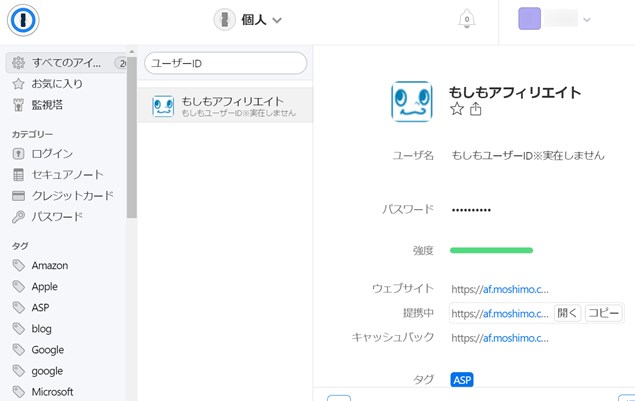Expand the account menu chevron

(x=586, y=20)
